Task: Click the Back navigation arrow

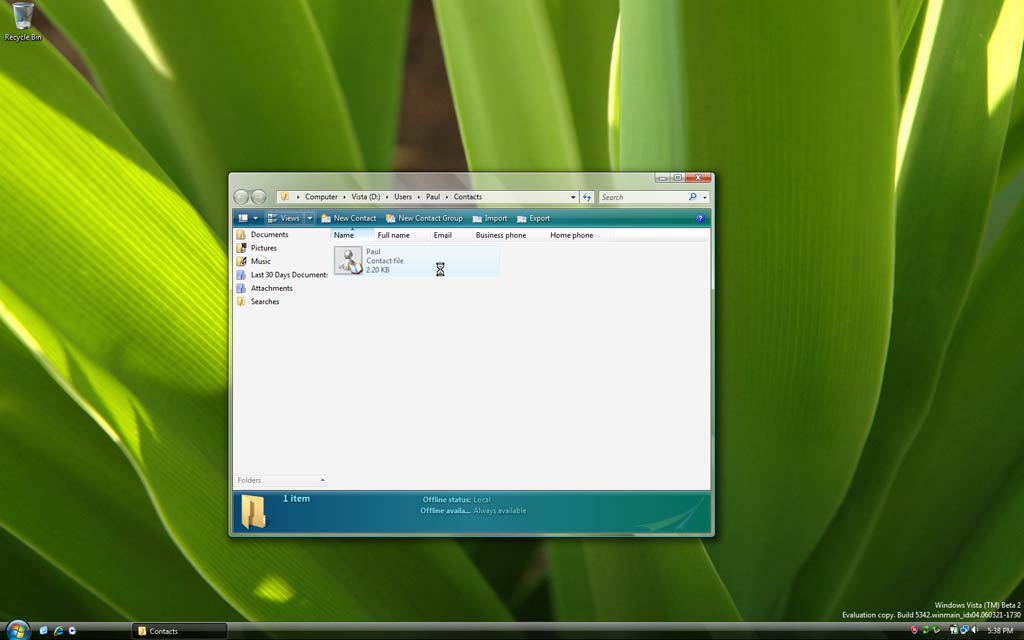Action: (x=242, y=197)
